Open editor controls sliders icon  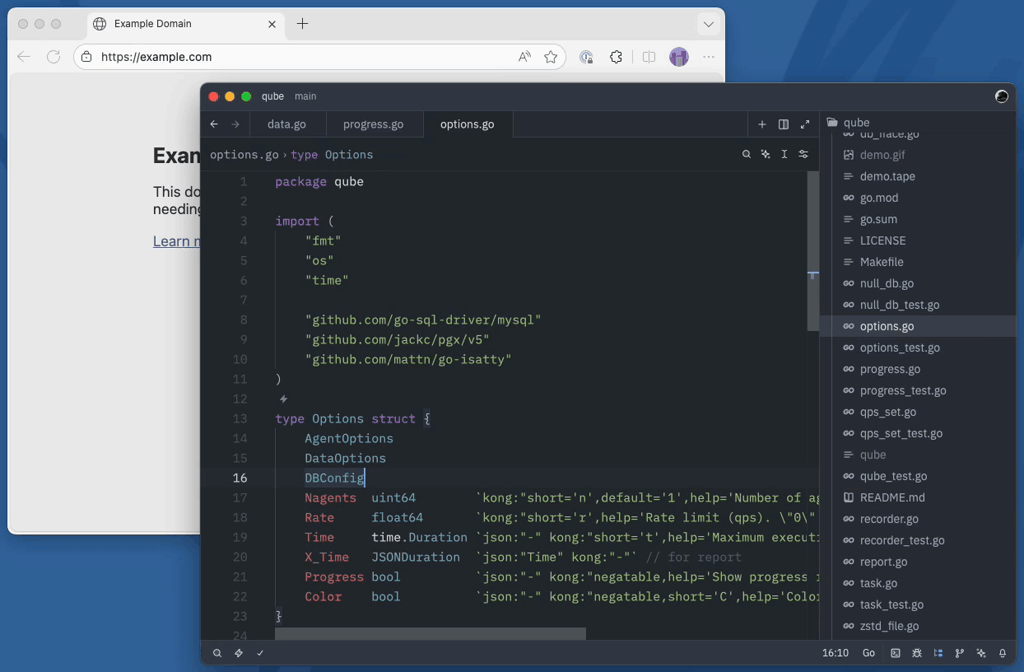point(803,154)
